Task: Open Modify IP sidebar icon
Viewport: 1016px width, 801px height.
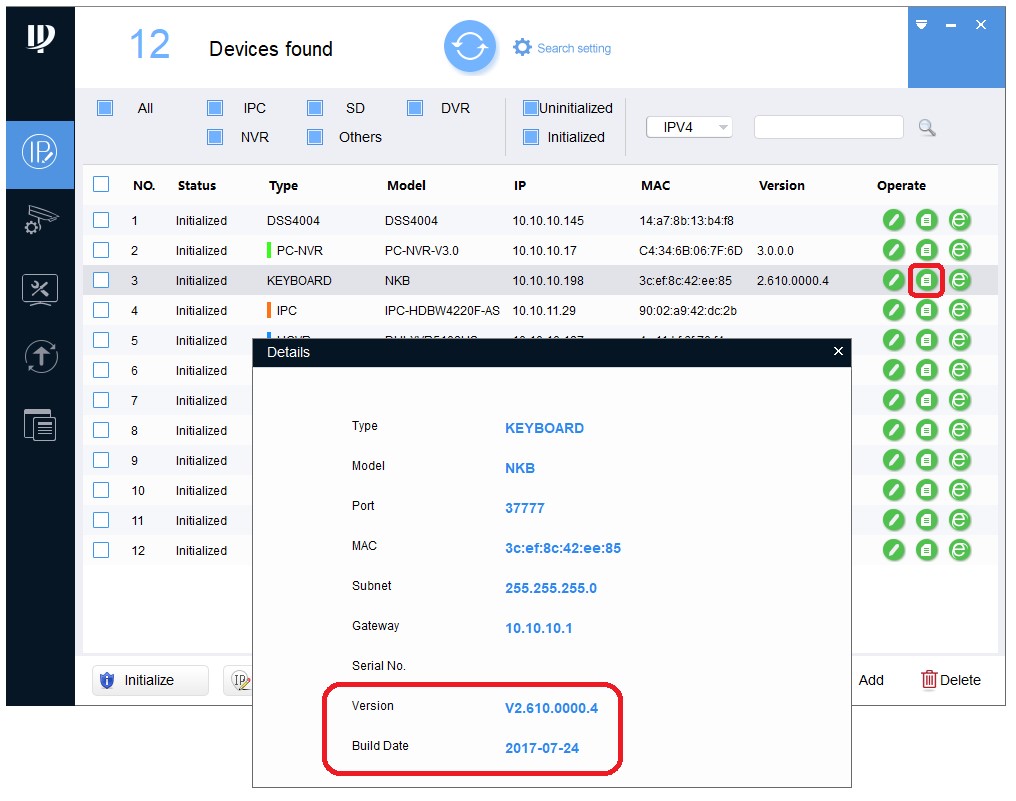Action: [40, 153]
